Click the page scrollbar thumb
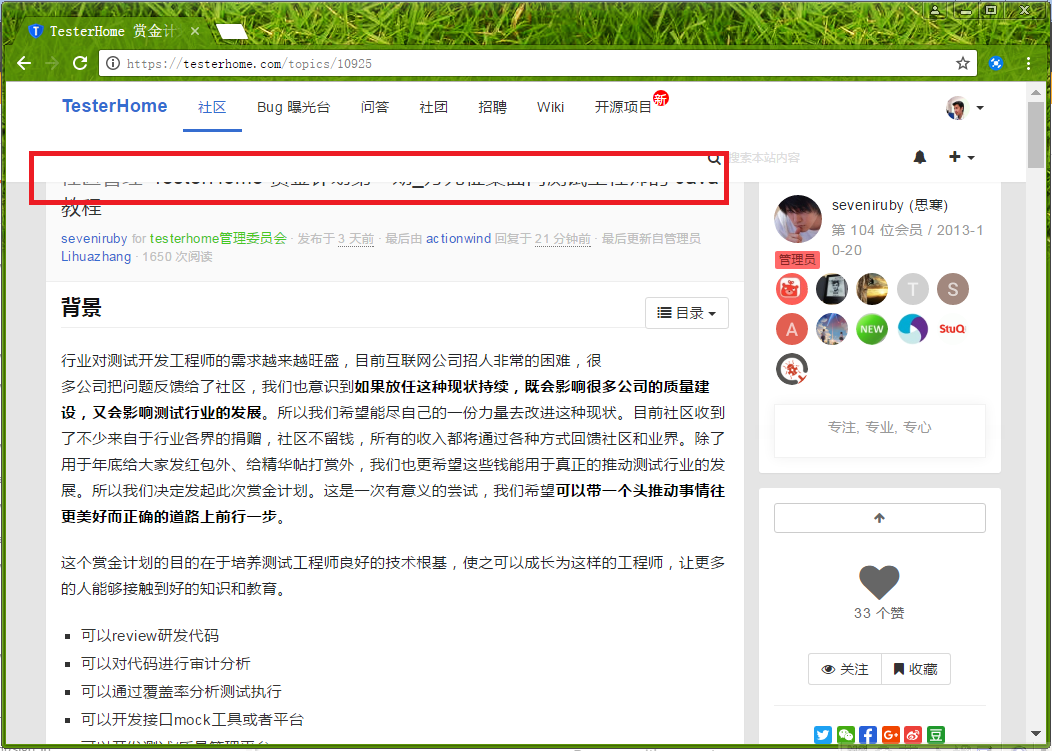 (1036, 135)
